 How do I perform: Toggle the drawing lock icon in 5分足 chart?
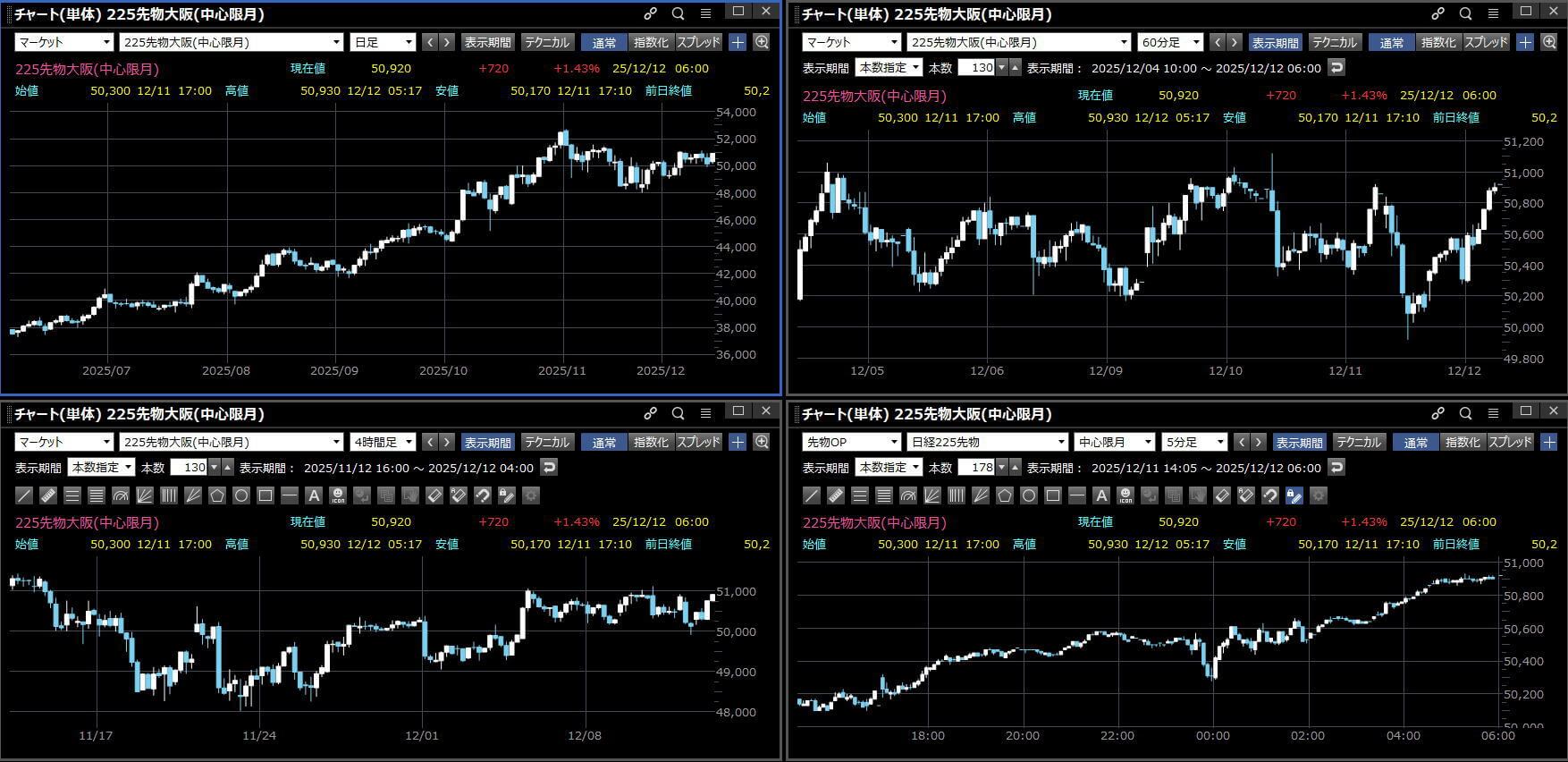pyautogui.click(x=1294, y=495)
